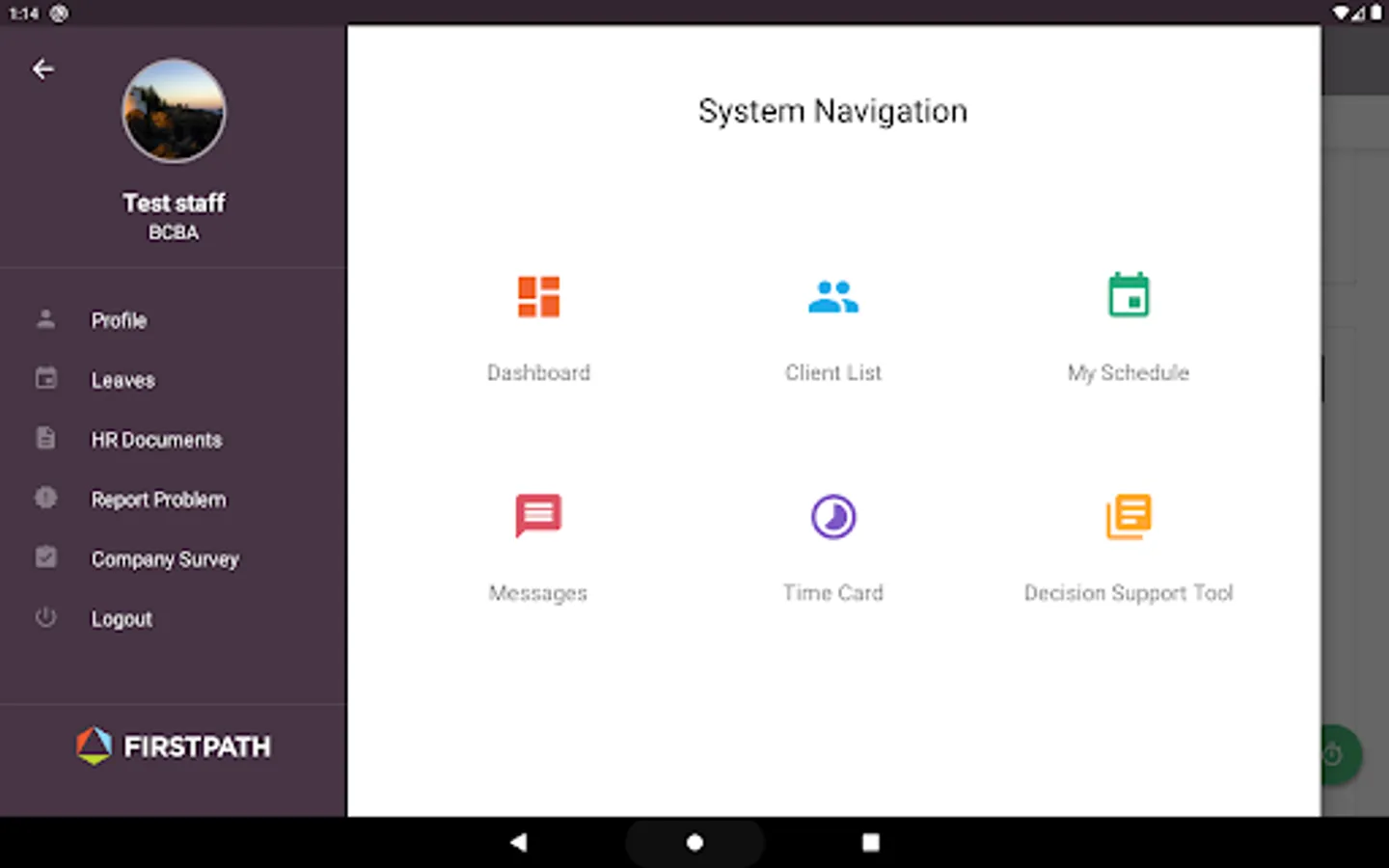This screenshot has height=868, width=1389.
Task: Click the green My Schedule calendar icon
Action: coord(1129,295)
